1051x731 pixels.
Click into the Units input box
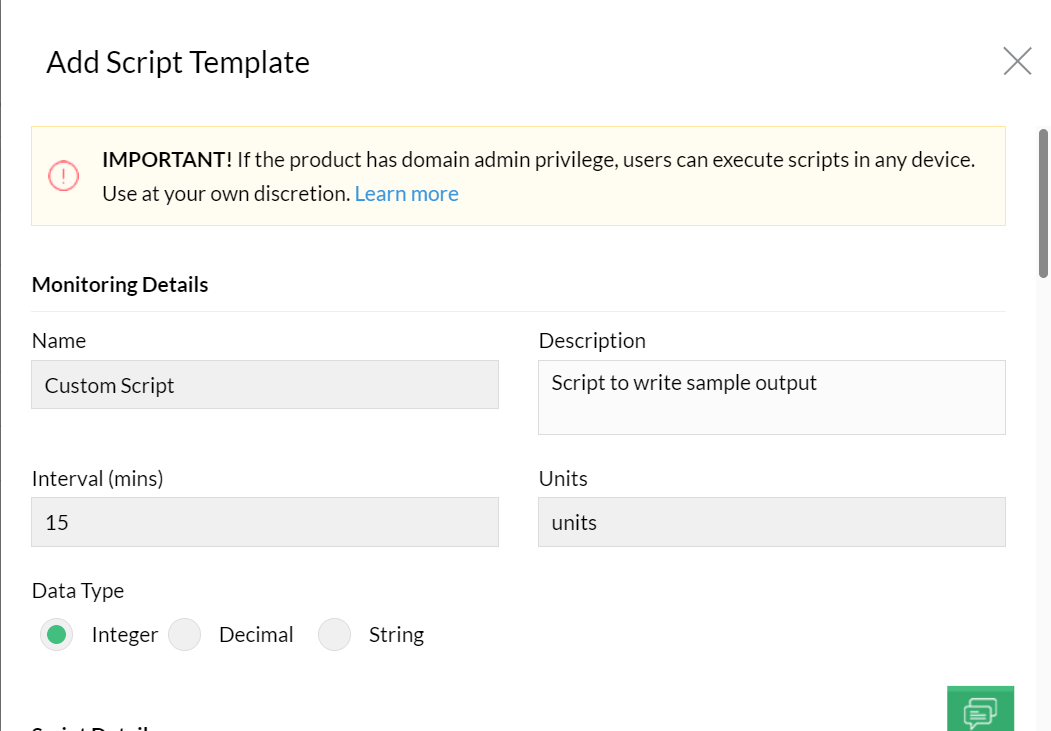click(771, 522)
